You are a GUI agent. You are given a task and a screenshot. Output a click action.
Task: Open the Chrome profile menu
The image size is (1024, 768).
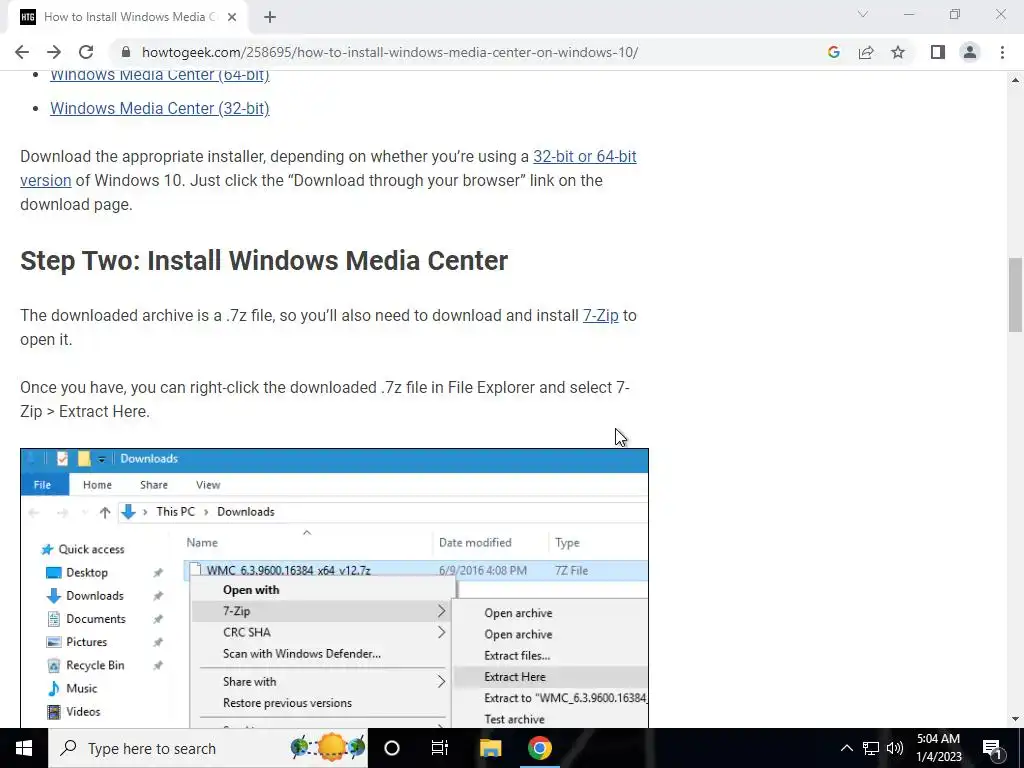tap(970, 52)
